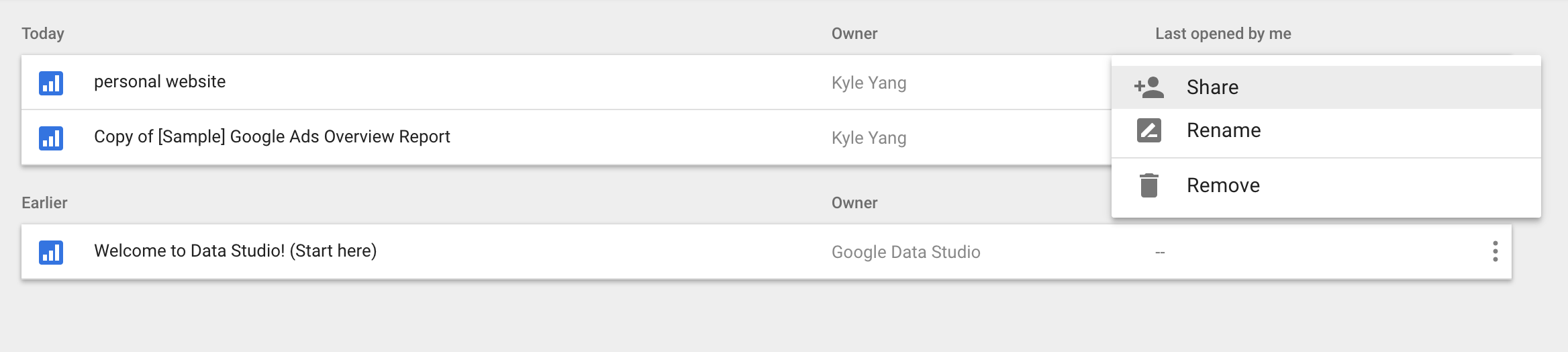Open the personal website report
1568x352 pixels.
[160, 82]
